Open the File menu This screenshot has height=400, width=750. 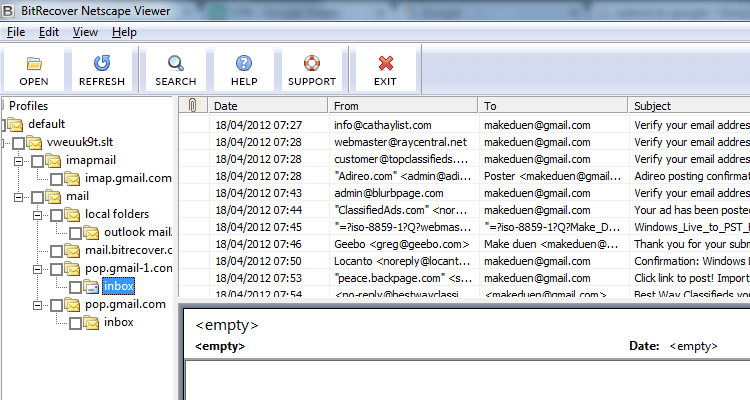pos(16,32)
